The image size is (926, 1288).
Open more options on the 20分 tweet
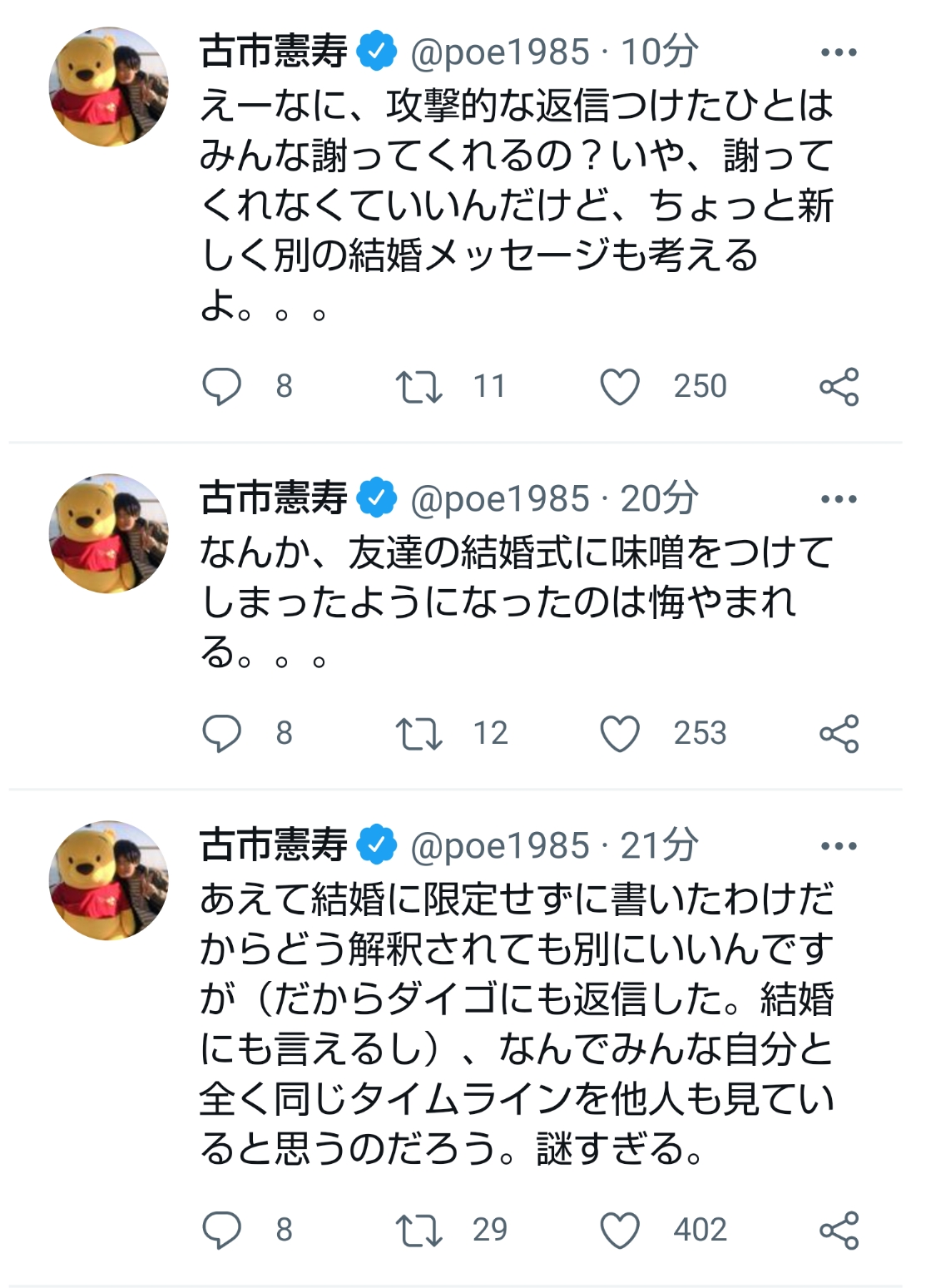pos(839,499)
